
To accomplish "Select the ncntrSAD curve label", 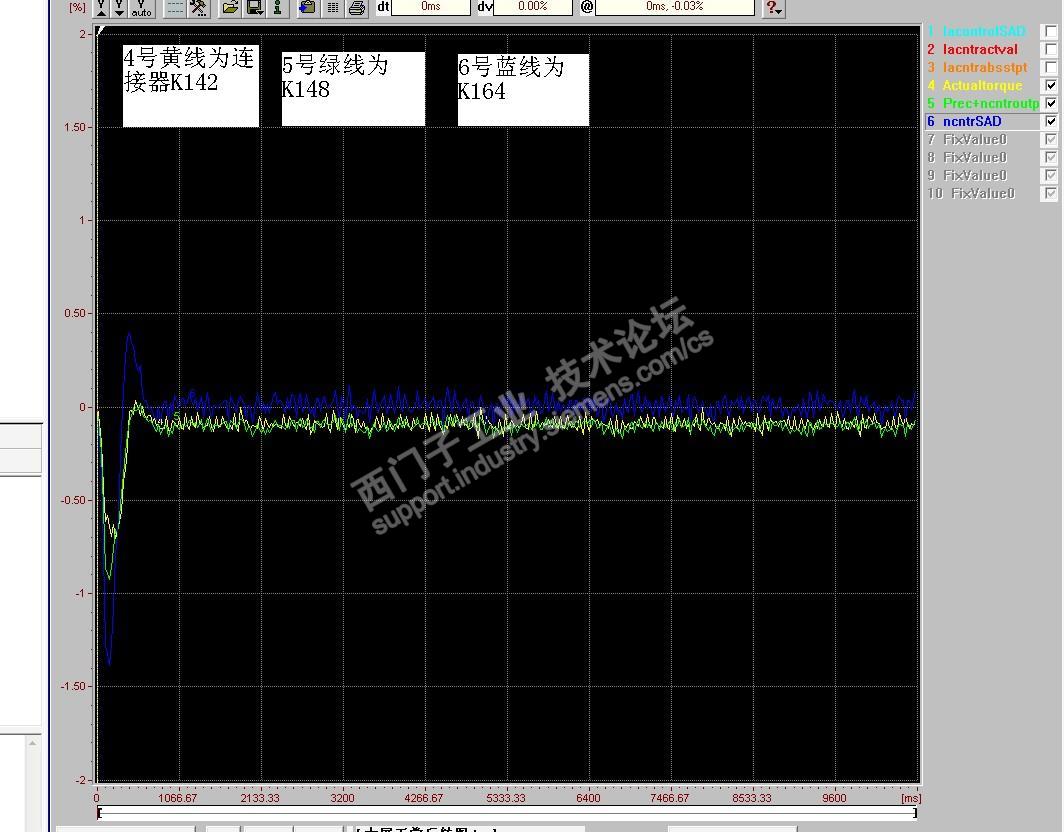I will tap(972, 121).
